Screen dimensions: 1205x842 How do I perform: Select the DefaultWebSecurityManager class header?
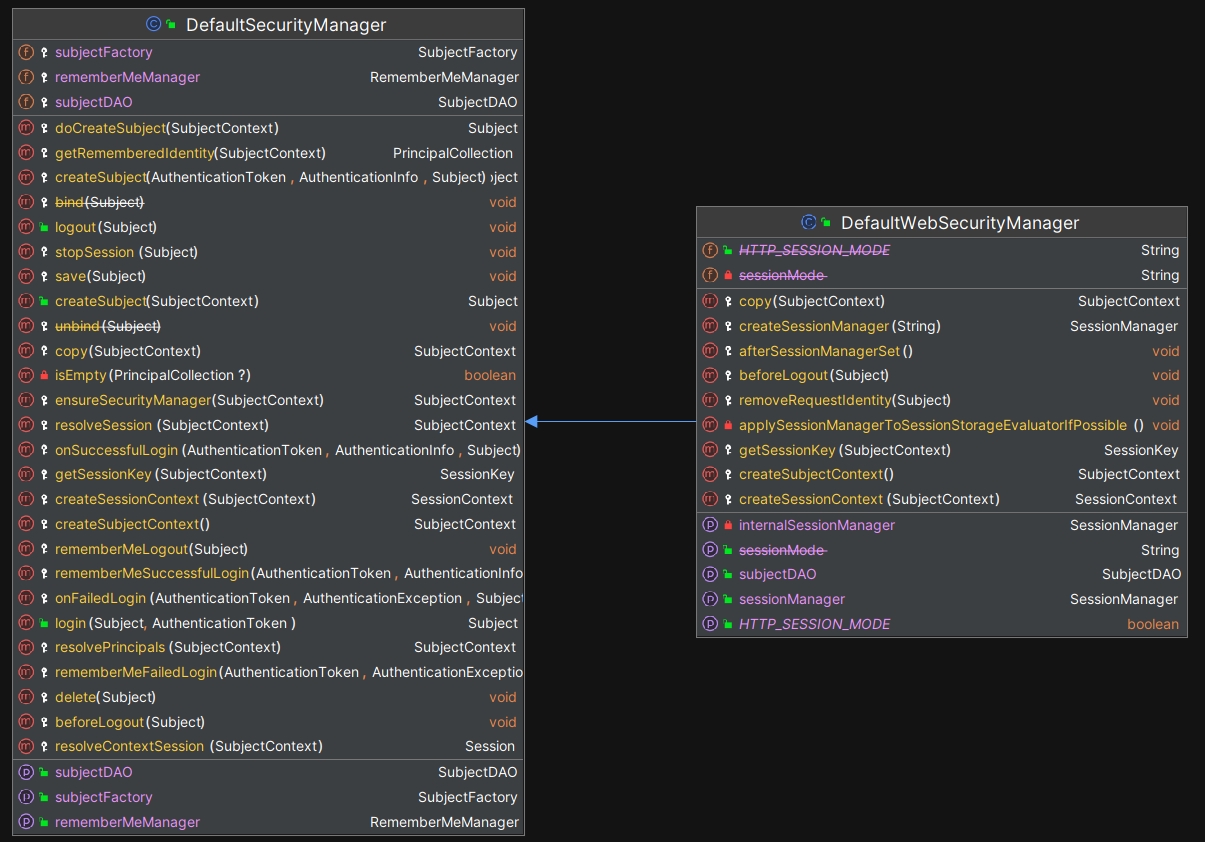tap(958, 222)
